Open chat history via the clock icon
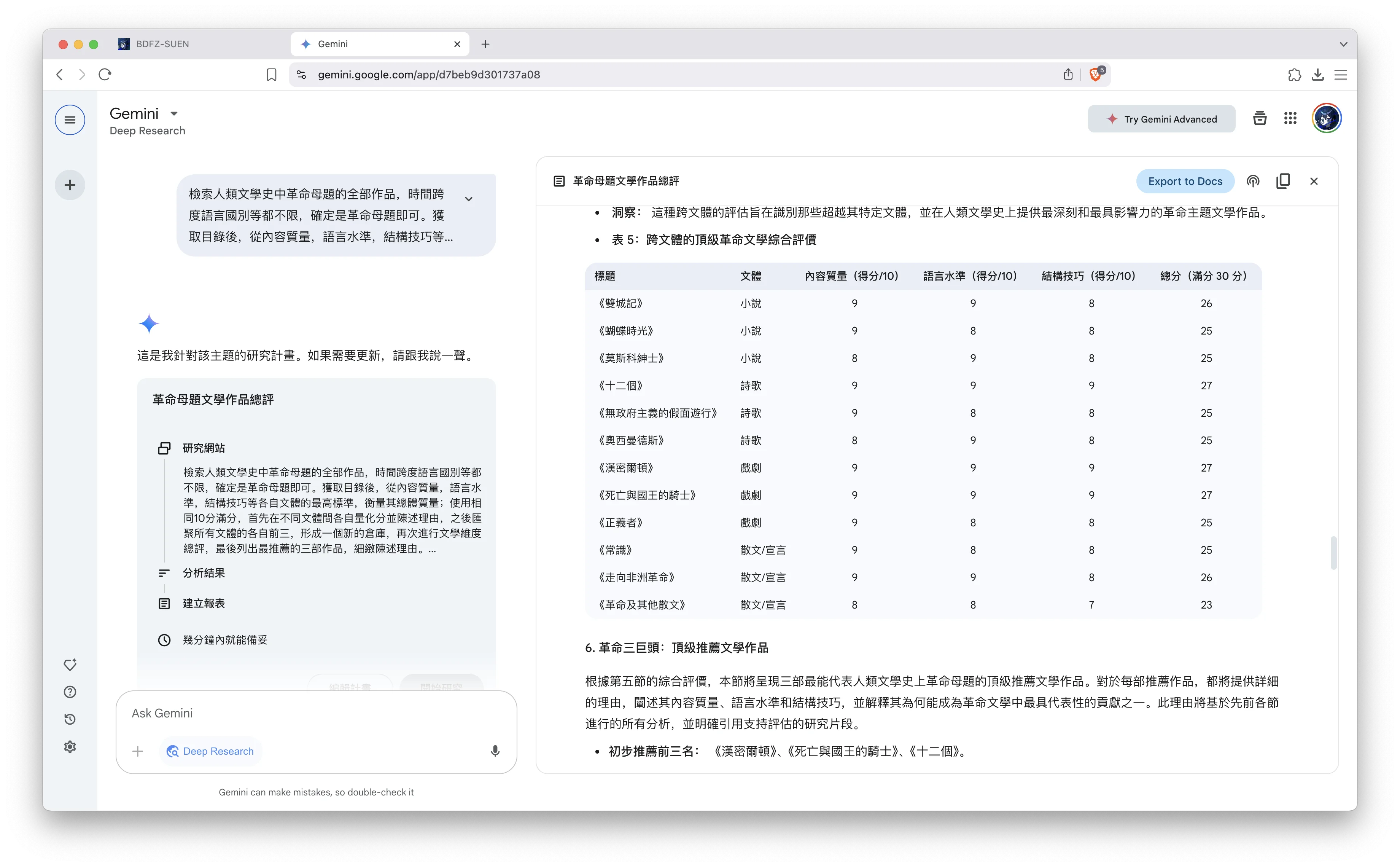 (69, 719)
